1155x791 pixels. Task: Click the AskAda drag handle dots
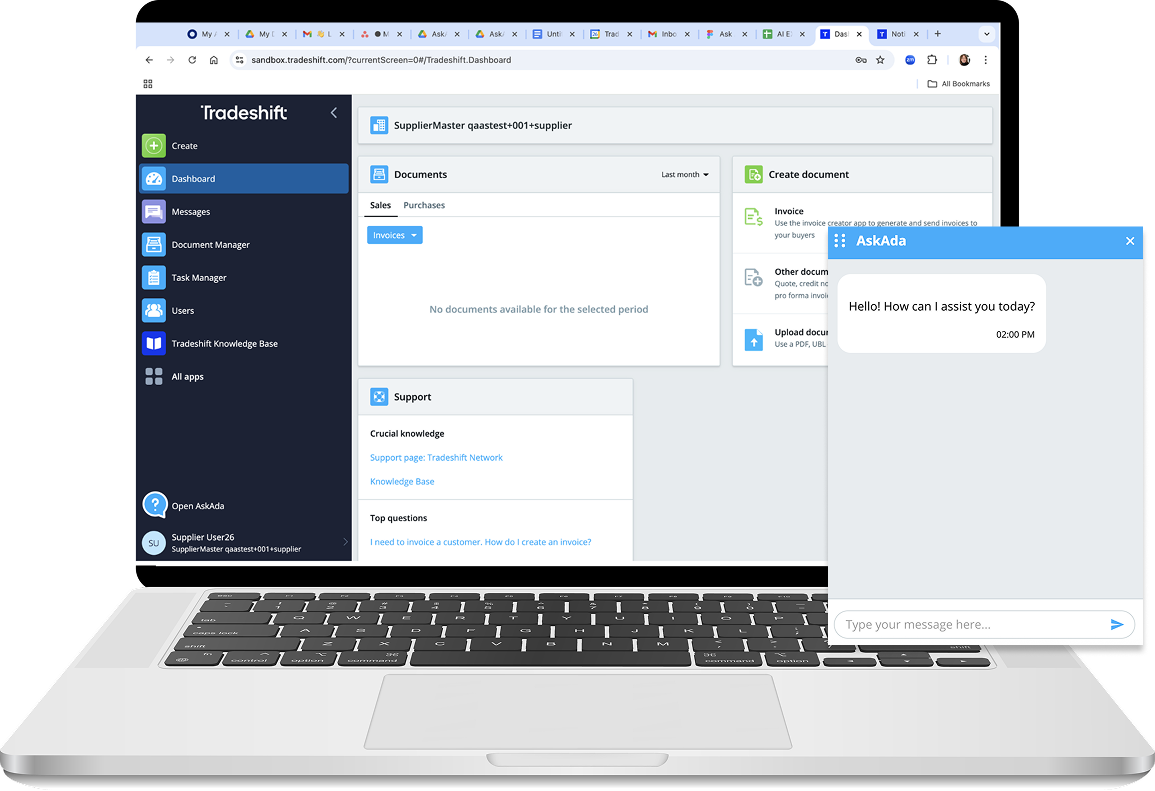coord(840,241)
